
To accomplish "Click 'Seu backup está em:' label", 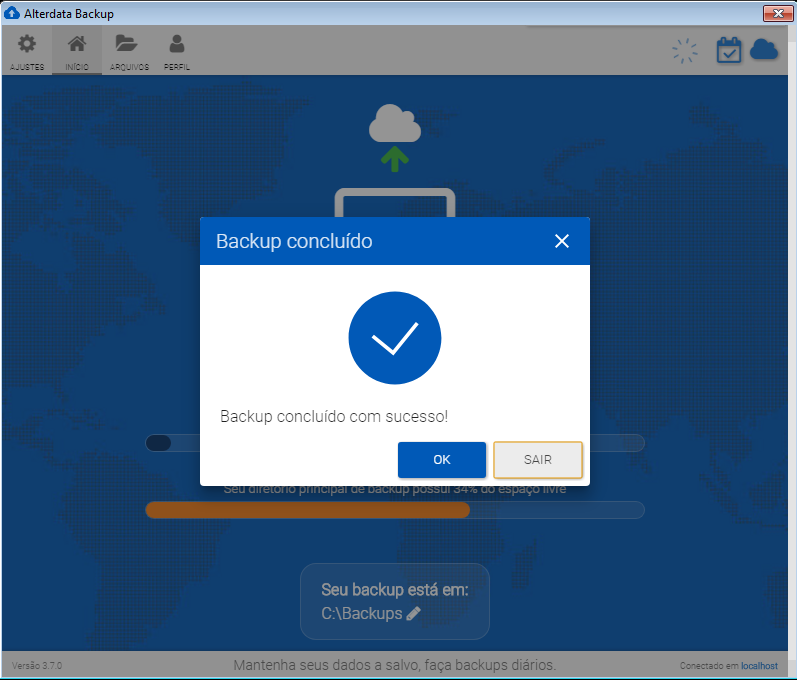I will point(394,590).
